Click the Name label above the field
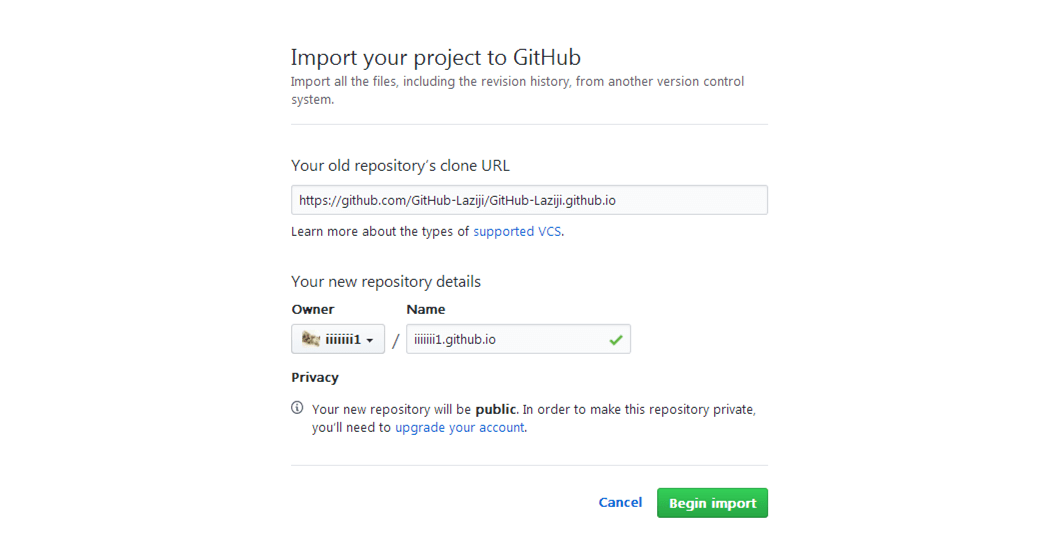The width and height of the screenshot is (1038, 536). point(426,310)
